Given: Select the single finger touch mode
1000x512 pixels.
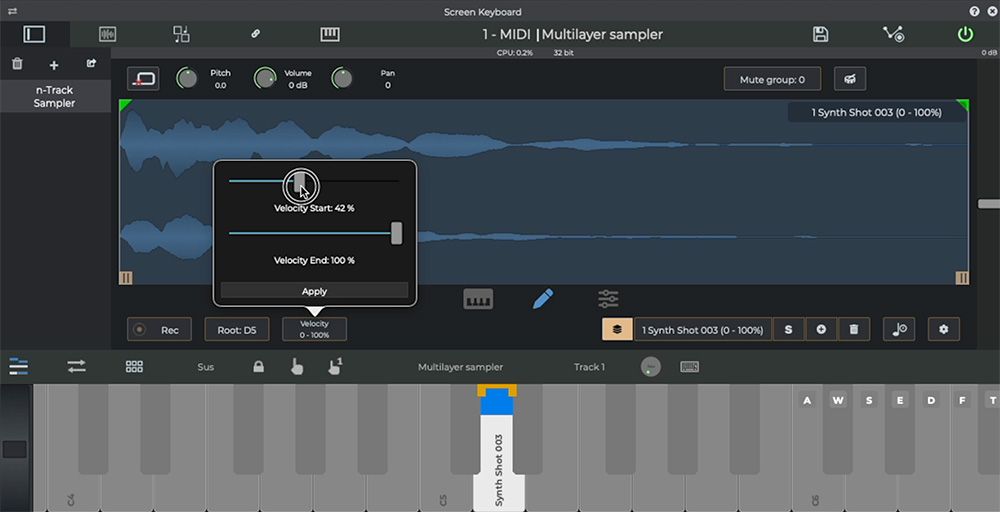Looking at the screenshot, I should coord(297,367).
